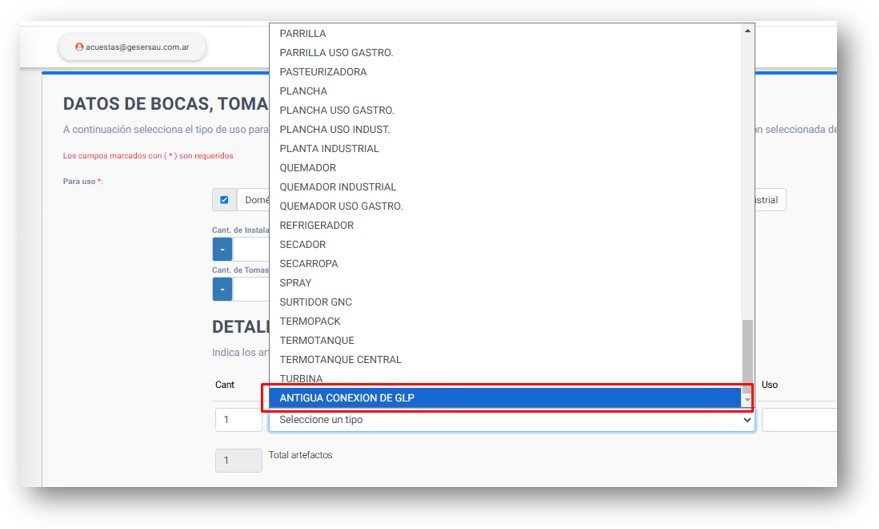Click the user account icon beside acuestas email

click(79, 47)
